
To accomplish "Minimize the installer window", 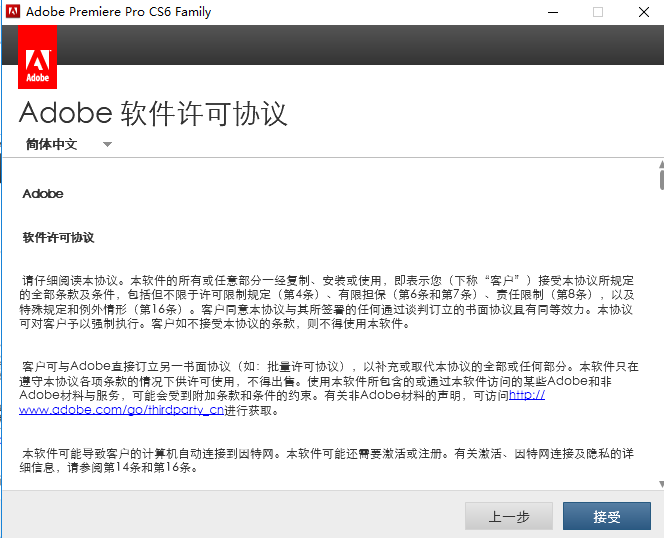I will 553,12.
